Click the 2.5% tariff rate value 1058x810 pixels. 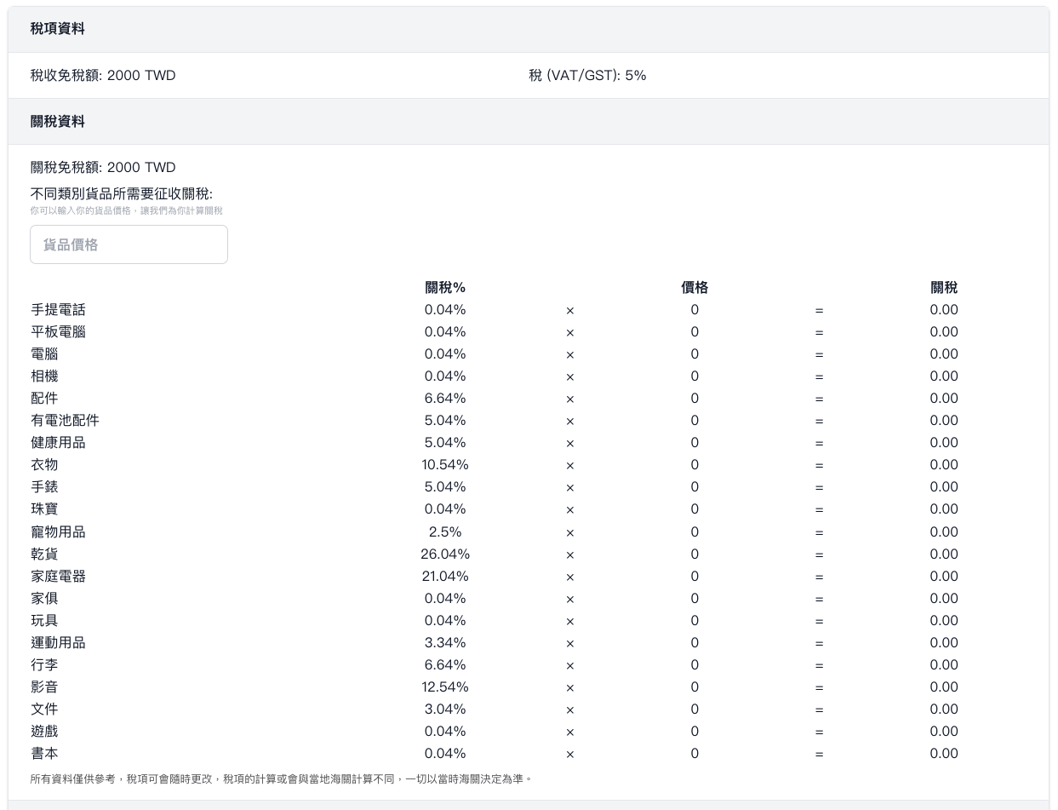pos(445,532)
